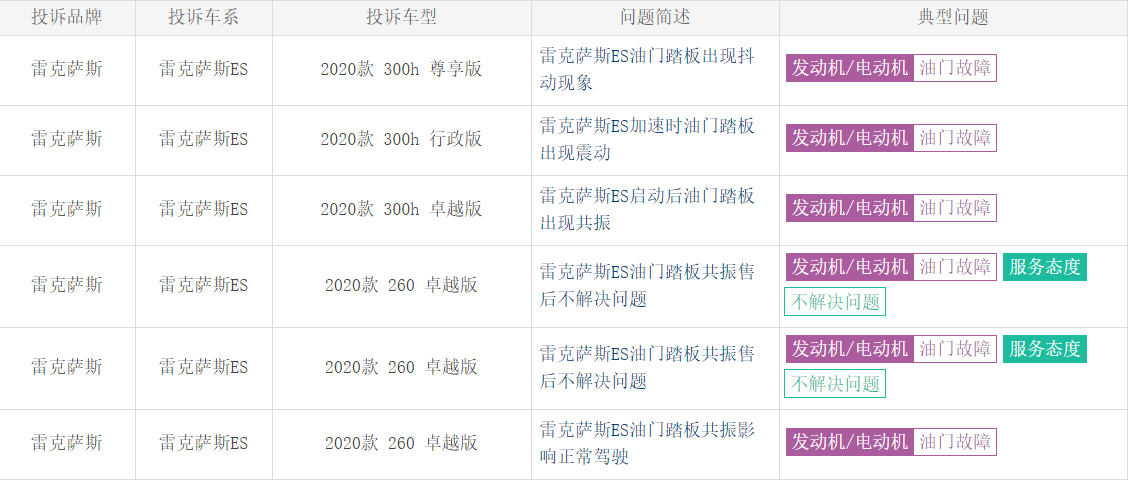Select the 2020款 300h 行政版 model cell
Screen dimensions: 1128x482
point(401,139)
